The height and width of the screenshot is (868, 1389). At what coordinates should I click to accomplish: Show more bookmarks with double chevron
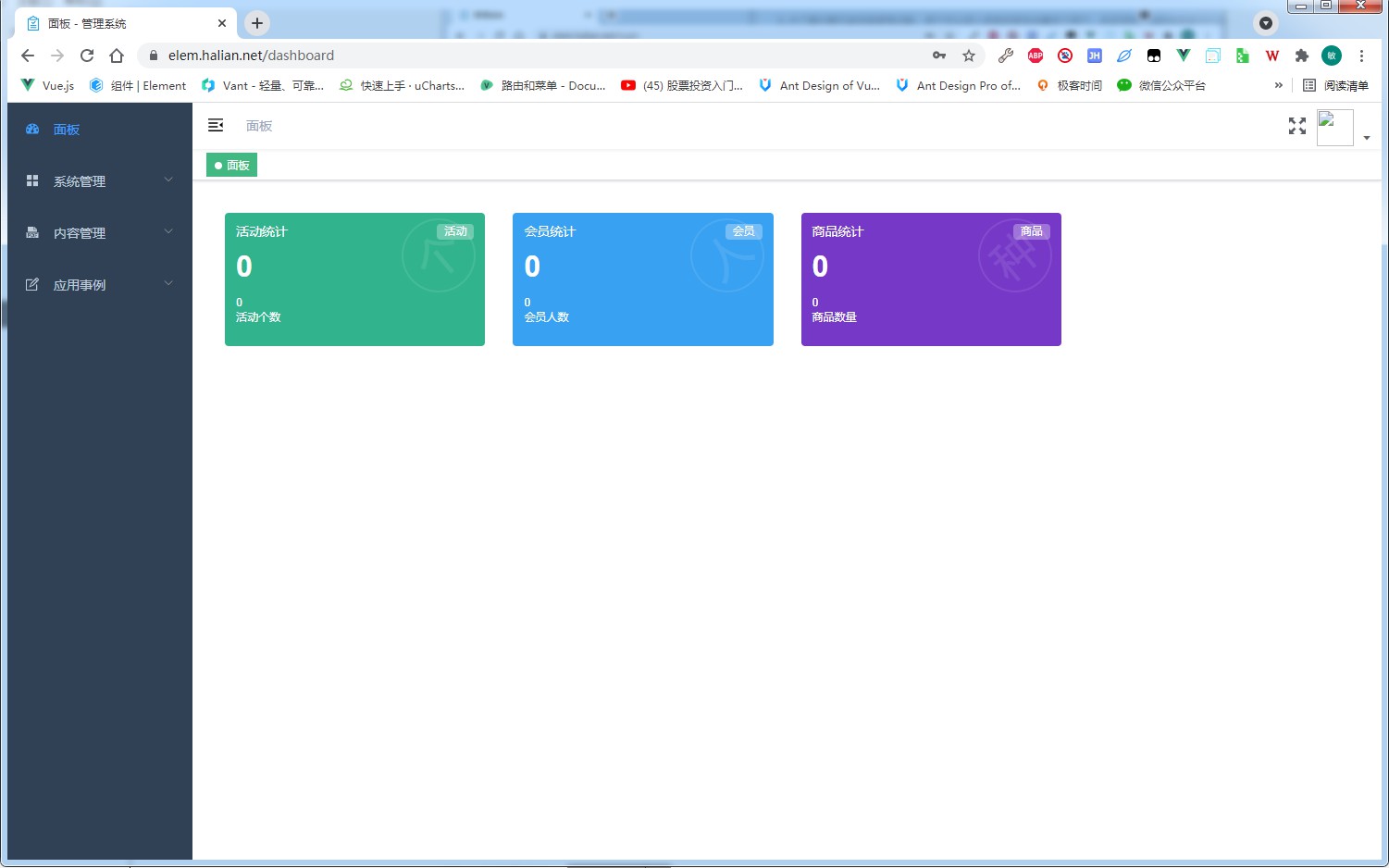(1279, 85)
